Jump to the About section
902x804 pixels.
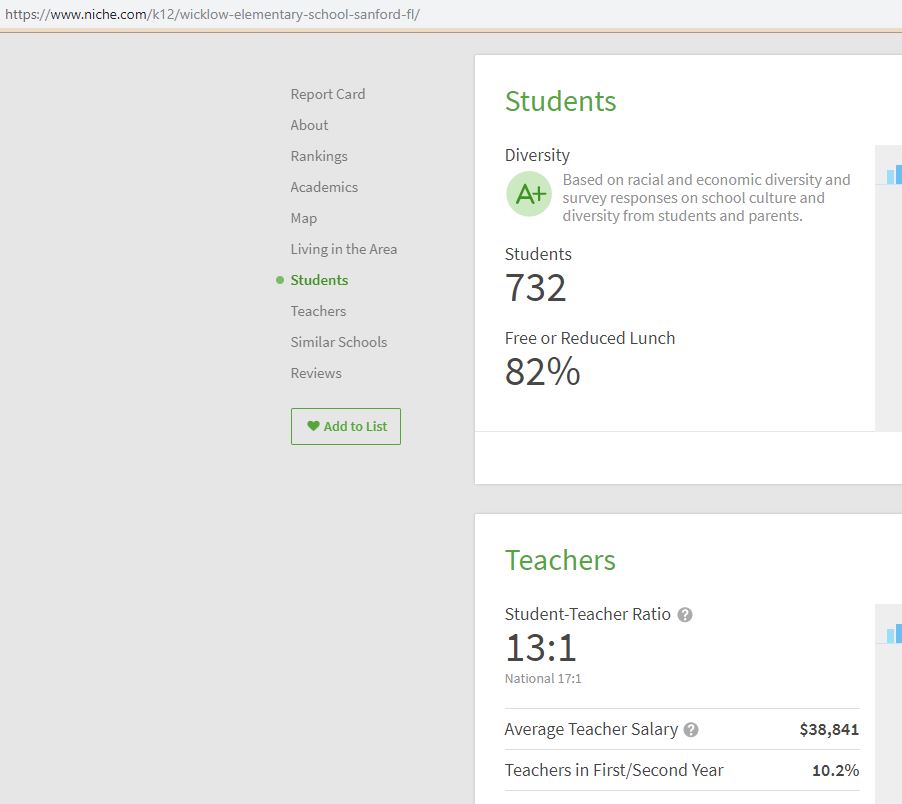(x=309, y=125)
